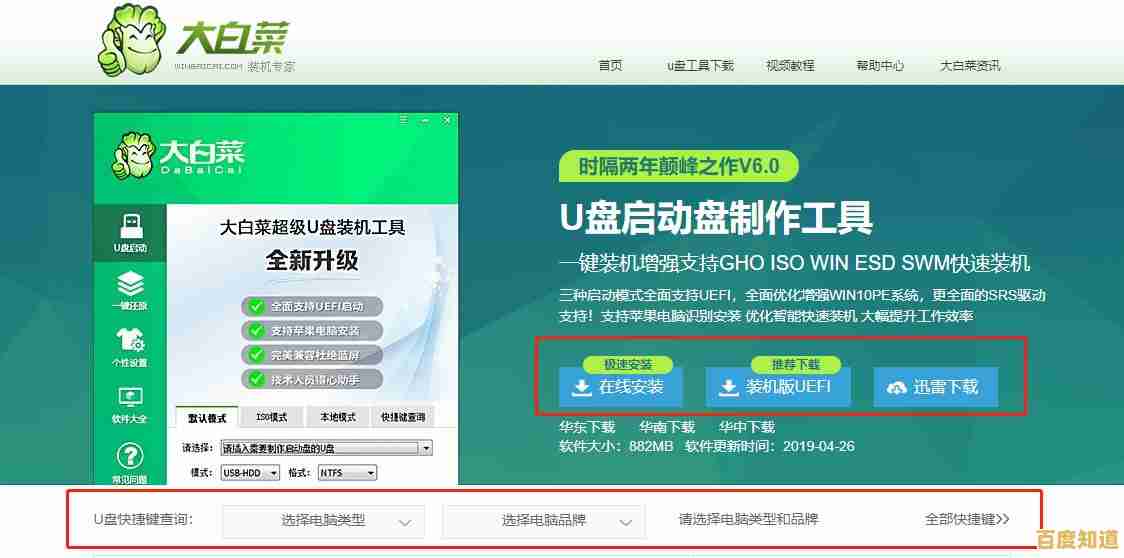
Task: Switch to the ISO模式 tab
Action: tap(272, 417)
